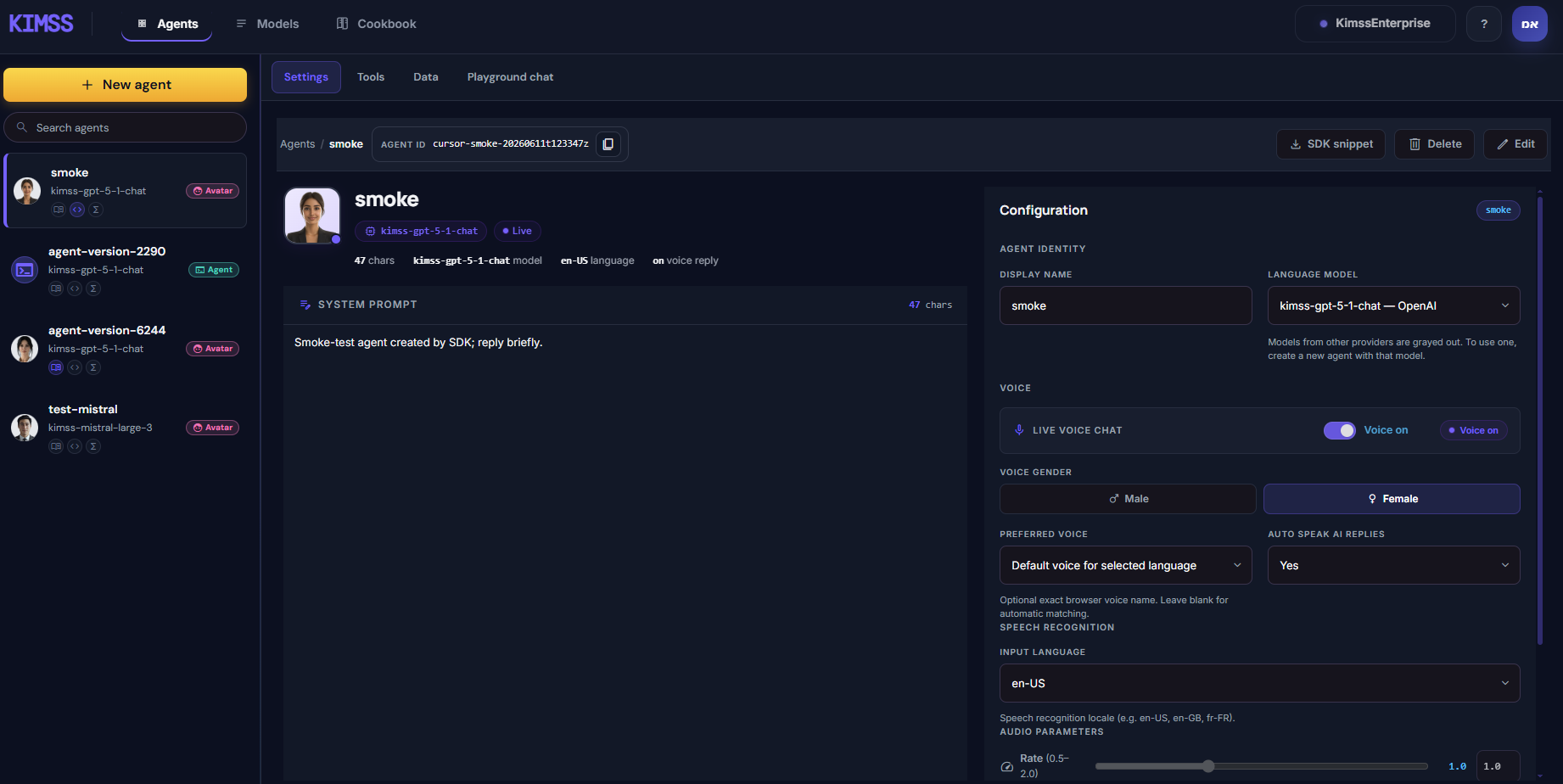This screenshot has width=1563, height=784.
Task: Click the code brackets icon under test-mistral
Action: 75,446
